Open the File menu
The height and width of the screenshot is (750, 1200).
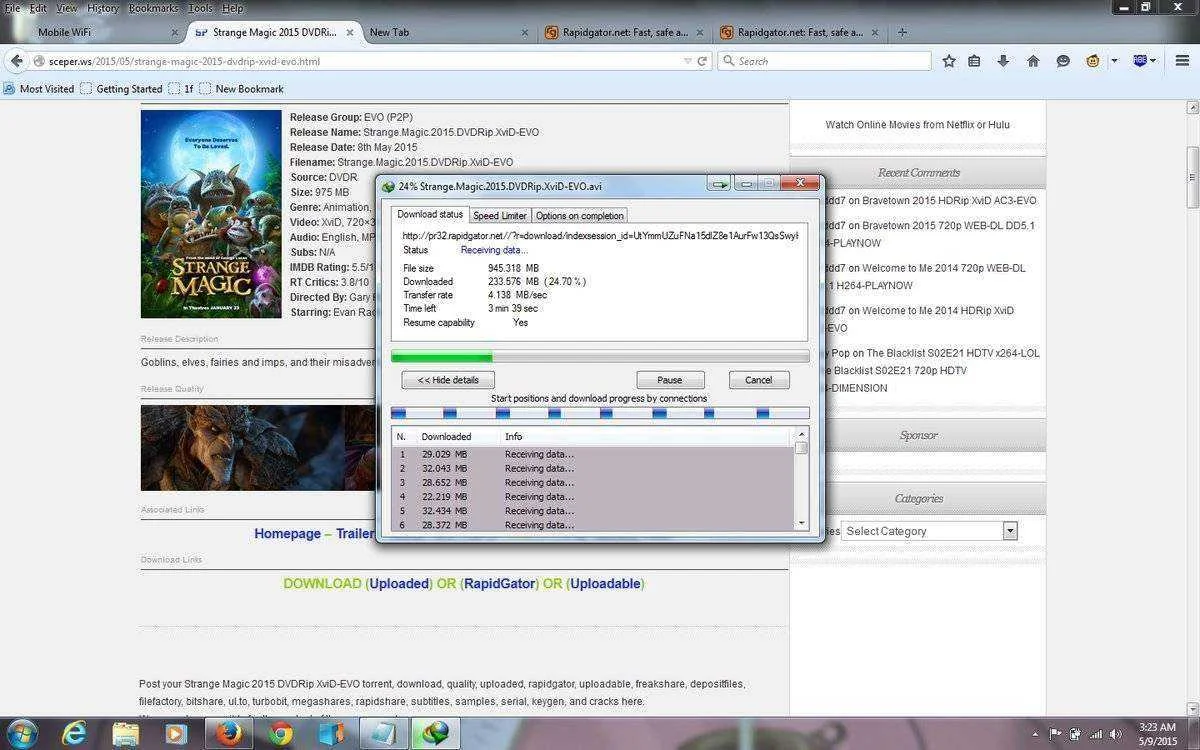pyautogui.click(x=12, y=8)
